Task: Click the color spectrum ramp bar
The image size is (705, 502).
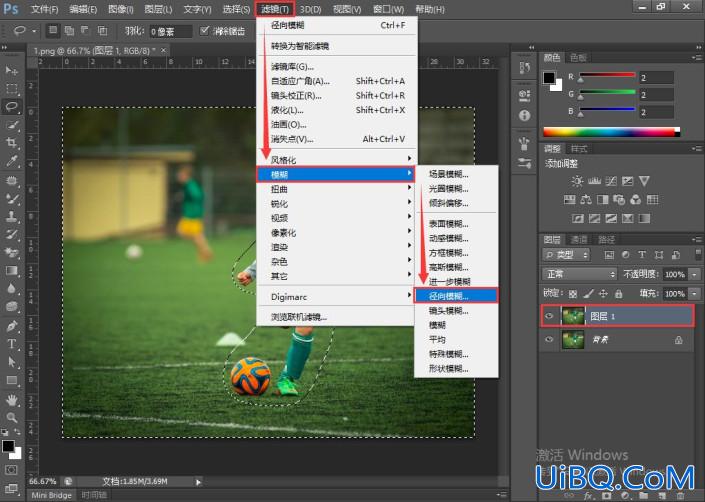Action: [x=611, y=132]
